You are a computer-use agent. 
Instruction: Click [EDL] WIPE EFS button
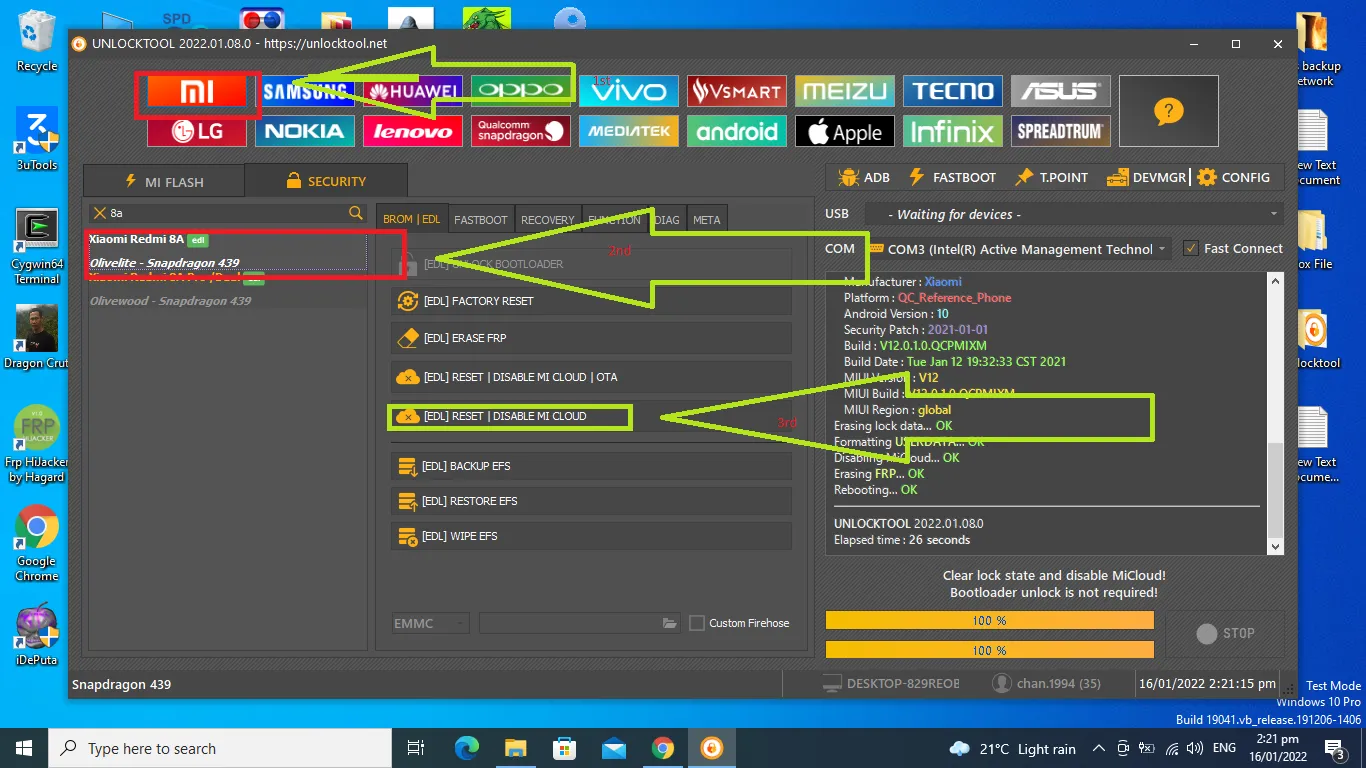click(590, 536)
